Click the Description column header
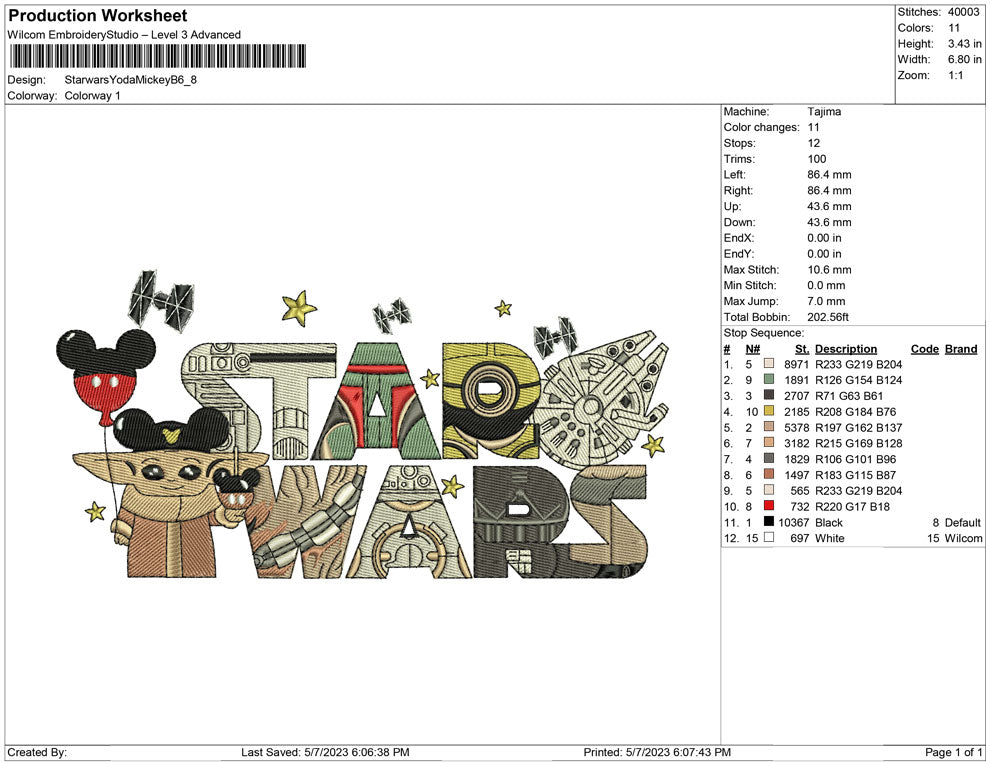 [x=845, y=349]
